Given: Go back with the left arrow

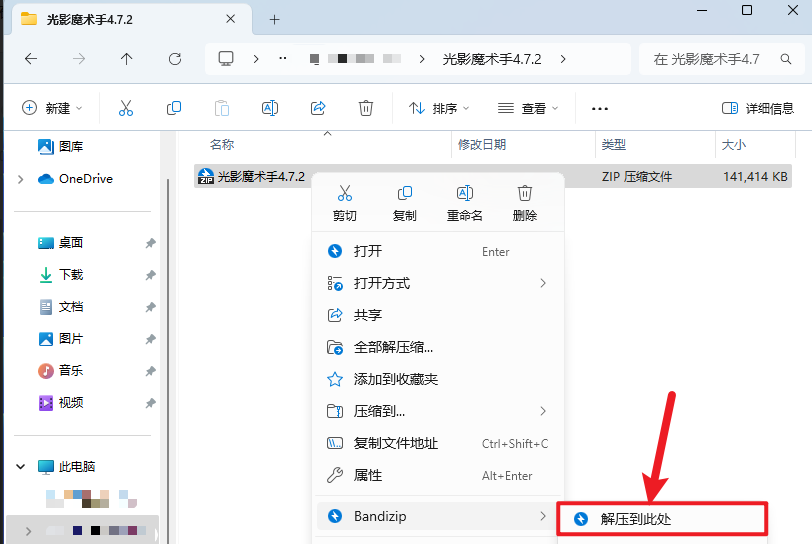Looking at the screenshot, I should [x=31, y=59].
